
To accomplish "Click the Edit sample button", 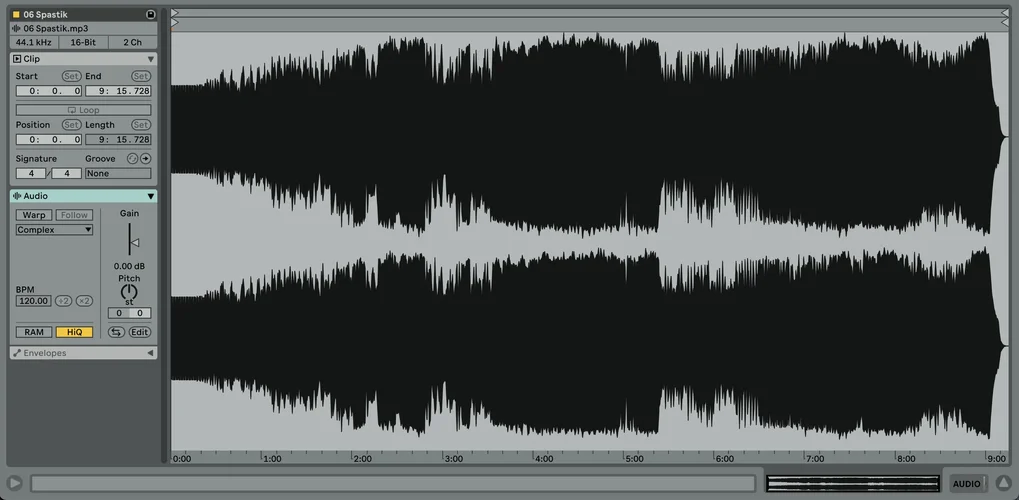I will (140, 332).
